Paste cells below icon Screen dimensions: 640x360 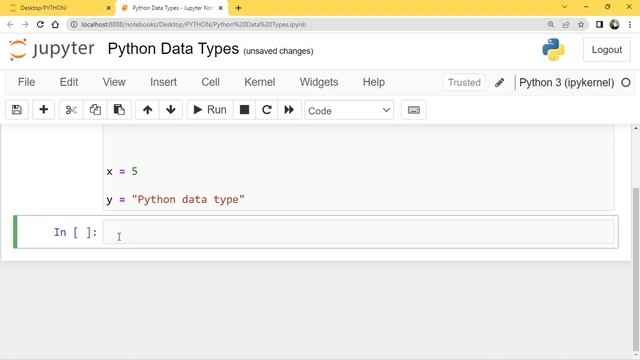pos(119,110)
